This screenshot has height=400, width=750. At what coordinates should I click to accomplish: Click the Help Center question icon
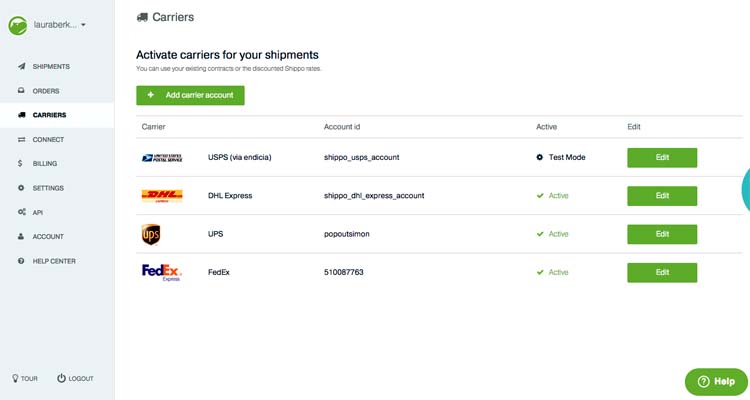(x=21, y=261)
